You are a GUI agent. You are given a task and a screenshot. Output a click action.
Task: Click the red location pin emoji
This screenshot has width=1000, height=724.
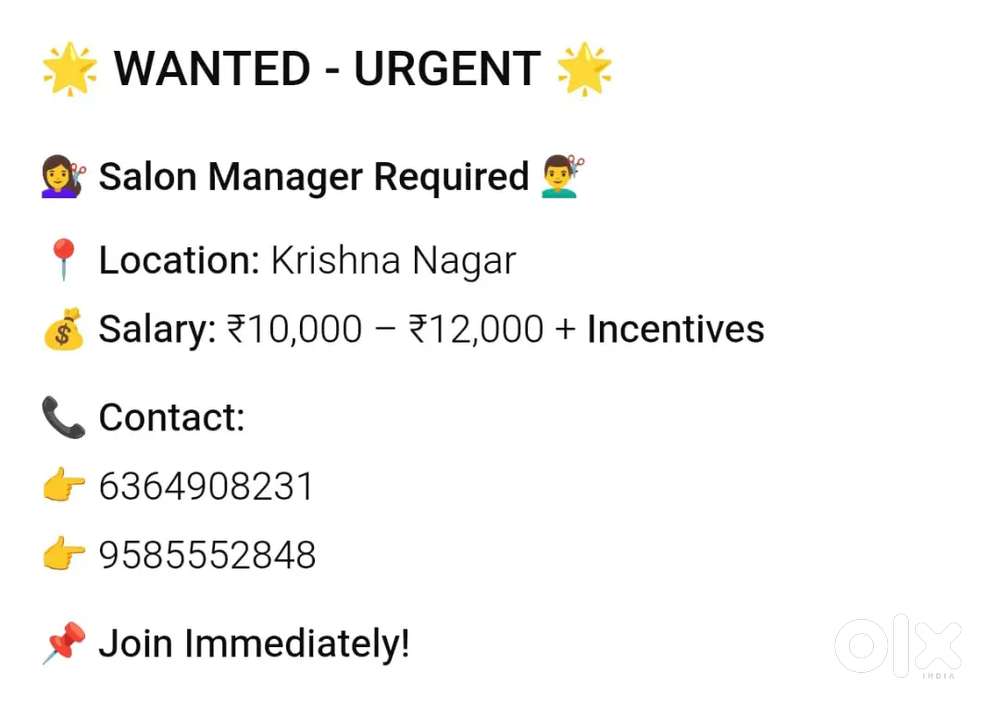63,262
